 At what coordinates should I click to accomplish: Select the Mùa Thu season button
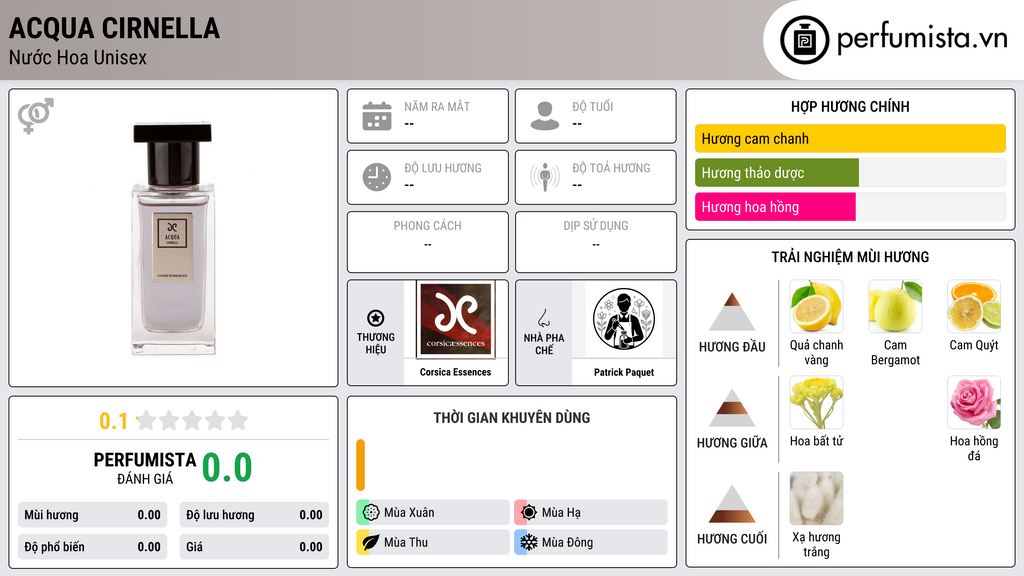coord(433,542)
